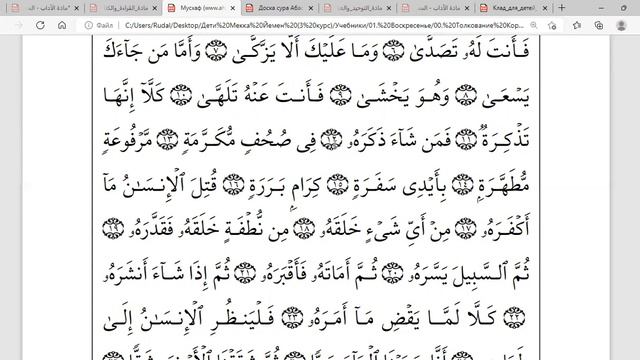Viewport: 640px width, 360px height.
Task: Switch to the Мусхаф tab
Action: coord(202,8)
